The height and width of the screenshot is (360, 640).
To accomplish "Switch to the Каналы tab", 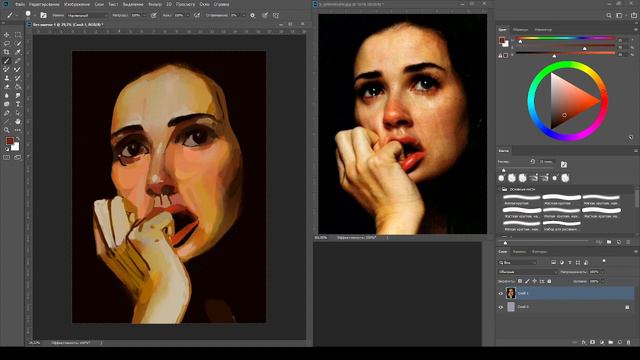I will click(520, 251).
